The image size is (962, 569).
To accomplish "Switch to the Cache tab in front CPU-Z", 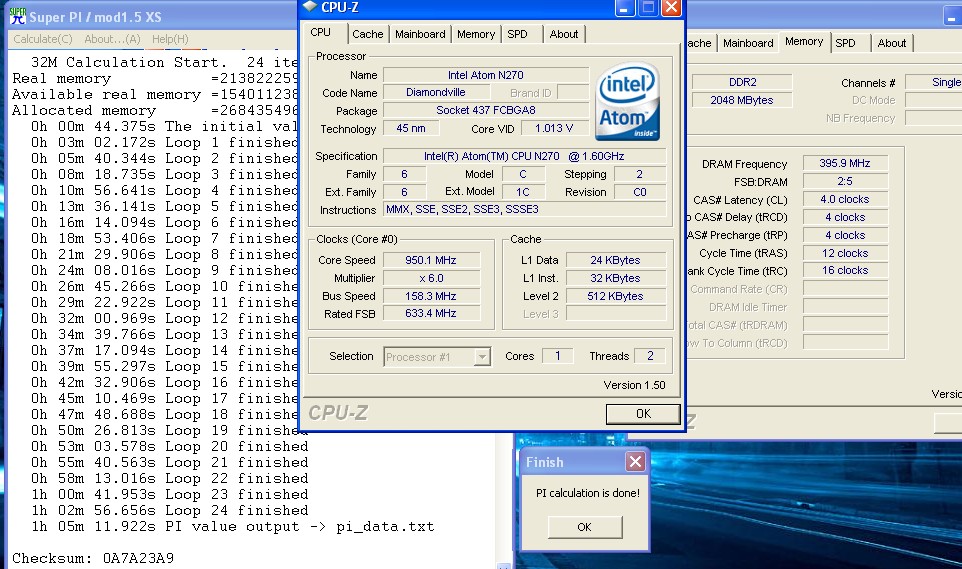I will [x=367, y=34].
